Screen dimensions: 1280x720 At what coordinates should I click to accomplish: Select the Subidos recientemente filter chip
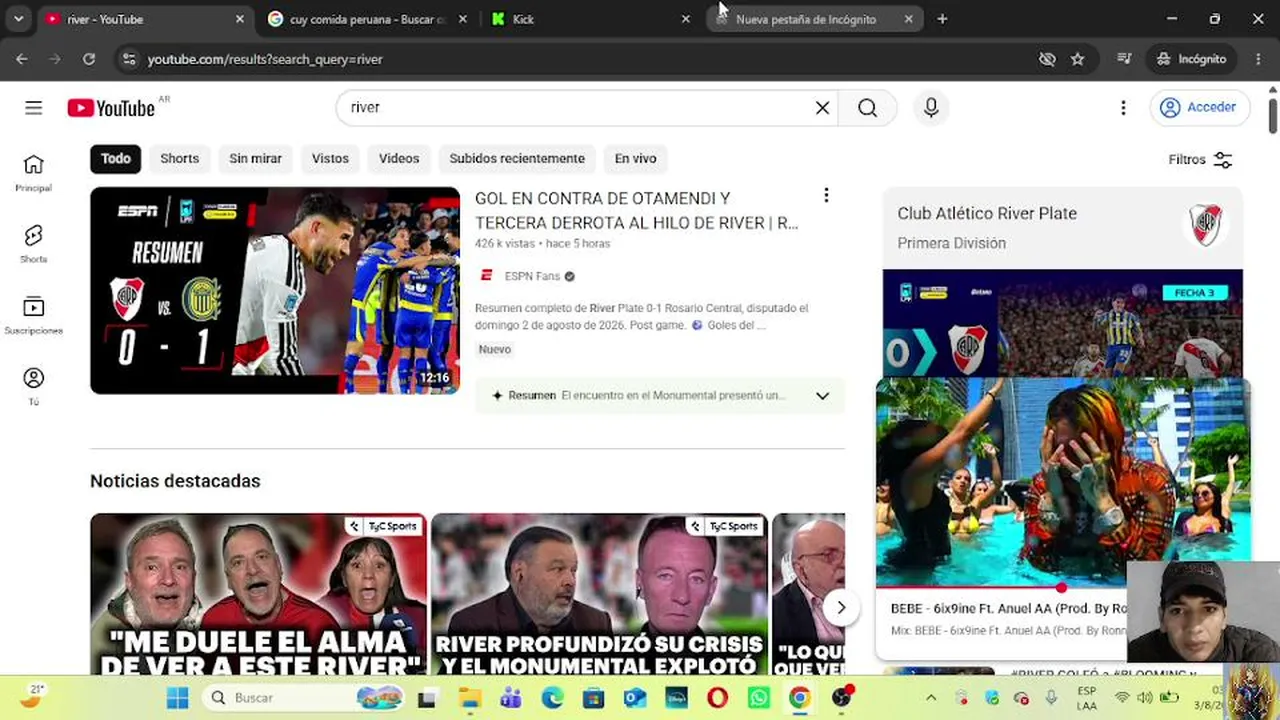517,159
